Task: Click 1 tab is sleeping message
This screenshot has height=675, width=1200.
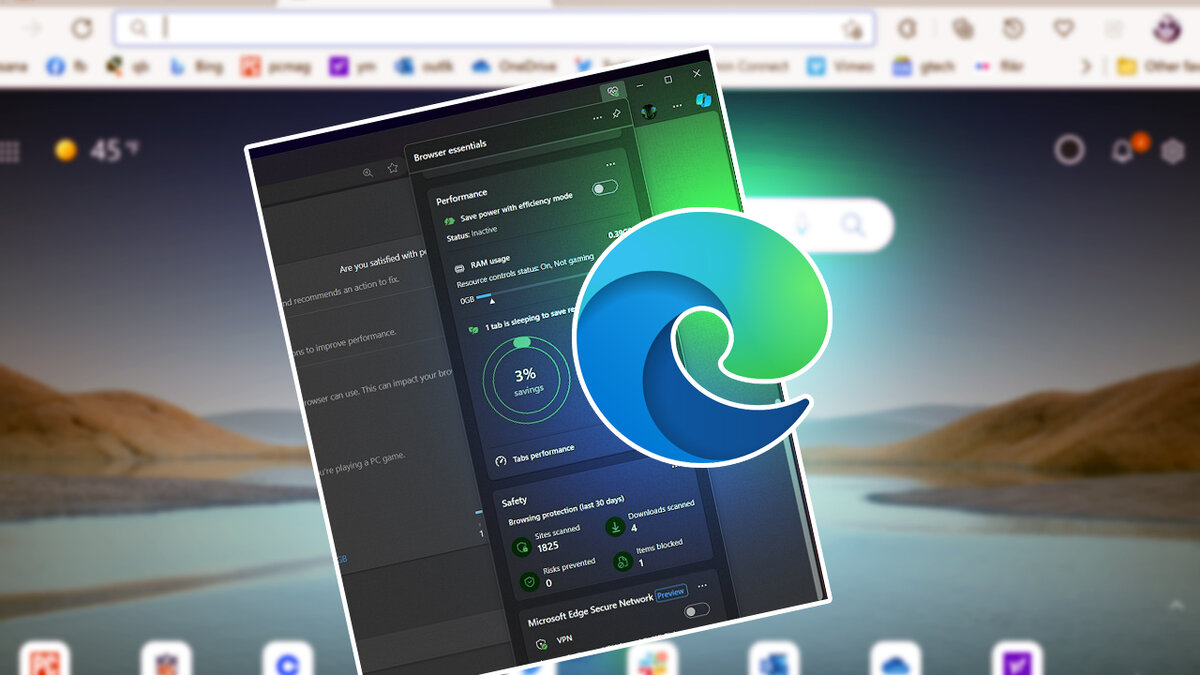Action: [529, 320]
